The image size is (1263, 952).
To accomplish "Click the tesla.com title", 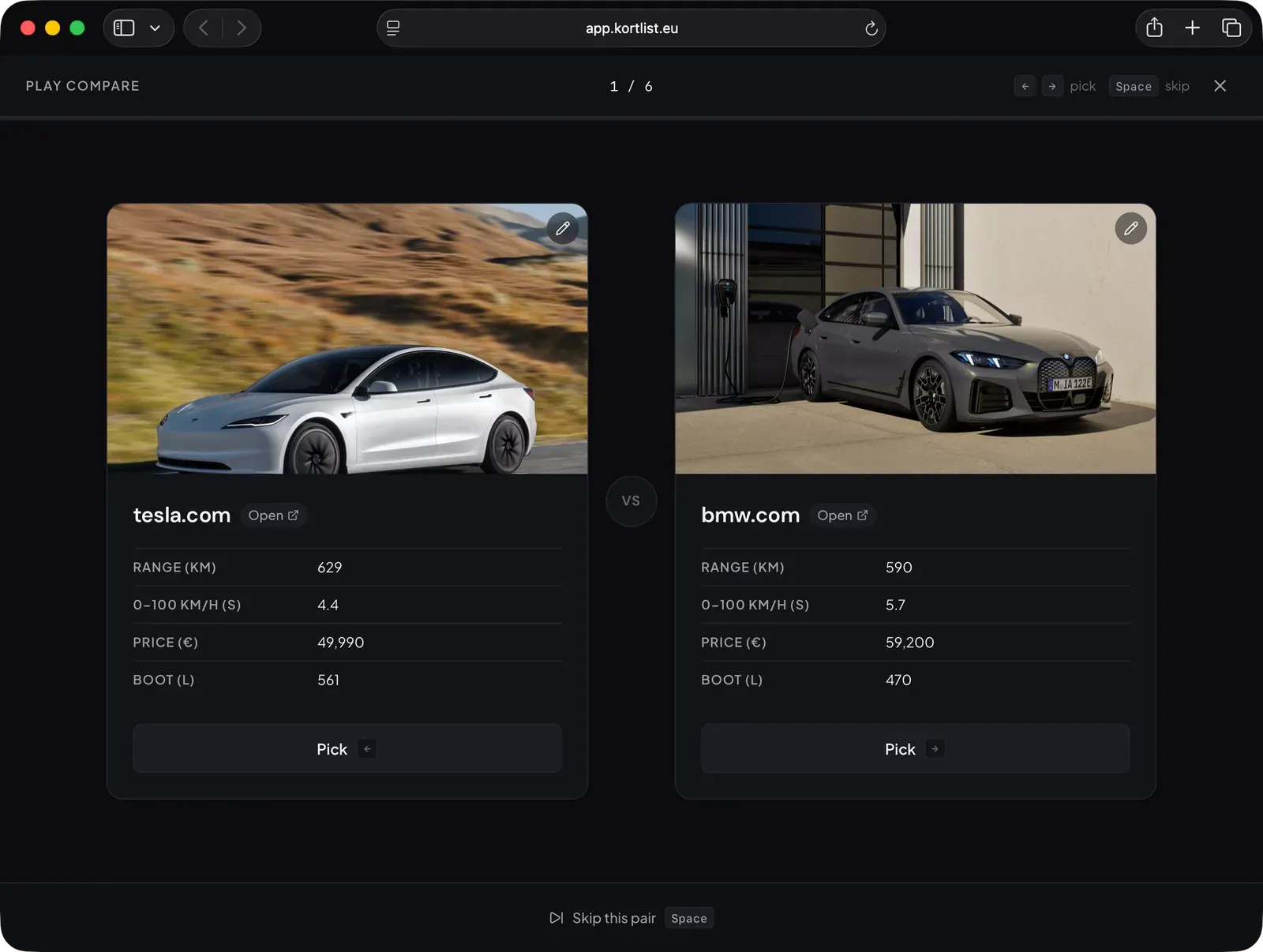I will (182, 515).
